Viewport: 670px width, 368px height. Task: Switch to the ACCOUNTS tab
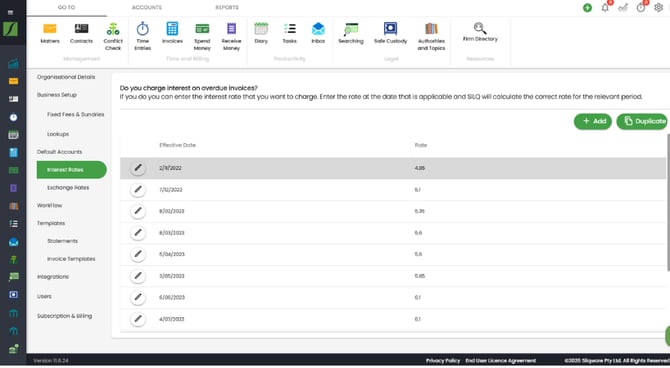tap(147, 8)
